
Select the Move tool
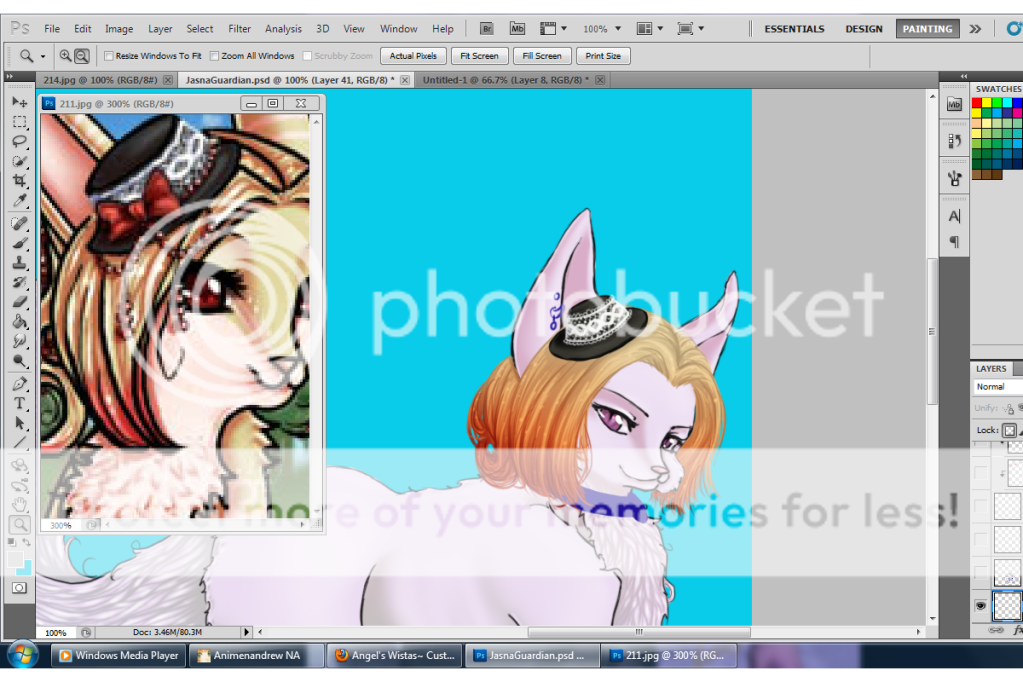tap(19, 102)
